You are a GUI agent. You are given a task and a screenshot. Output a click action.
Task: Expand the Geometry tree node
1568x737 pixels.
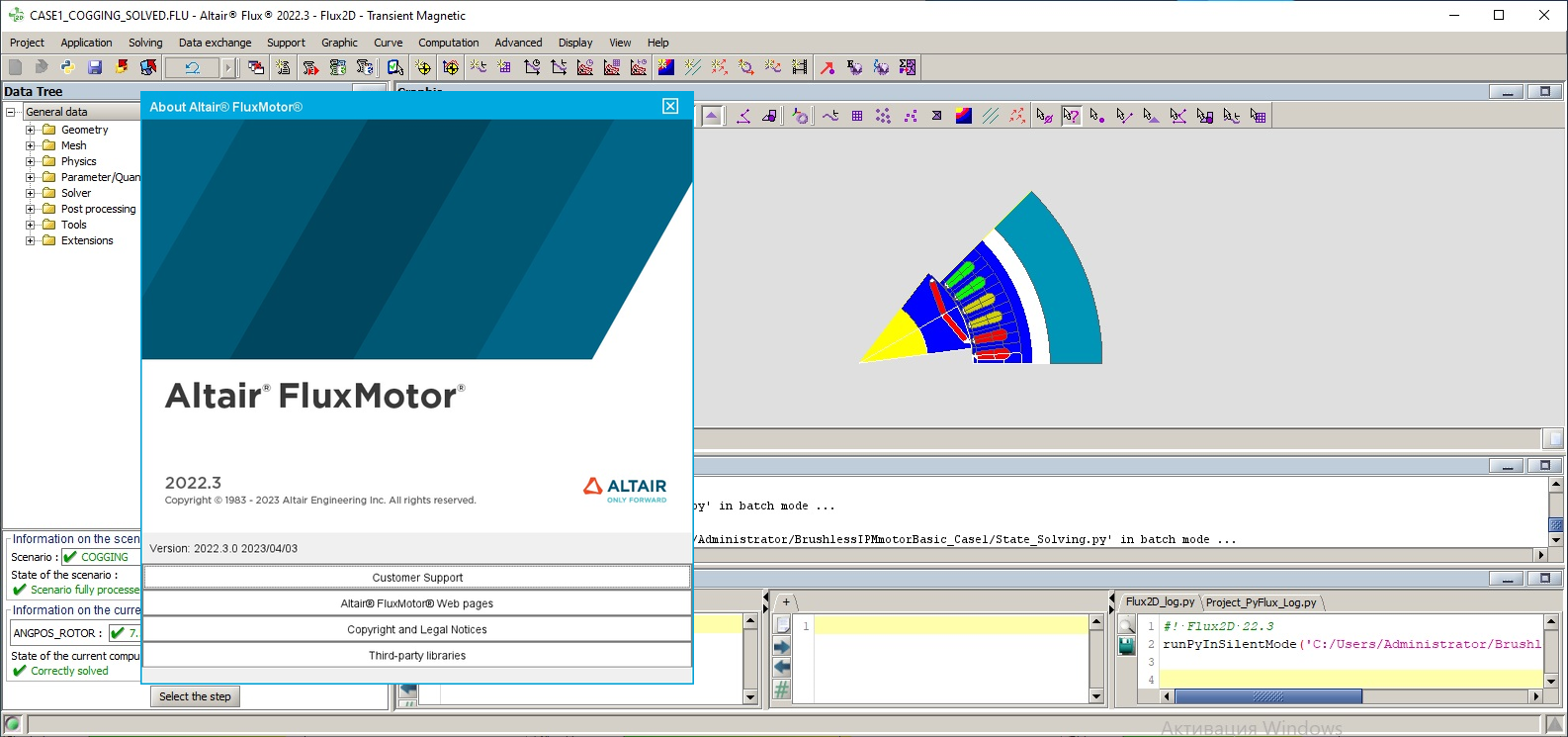pyautogui.click(x=31, y=130)
